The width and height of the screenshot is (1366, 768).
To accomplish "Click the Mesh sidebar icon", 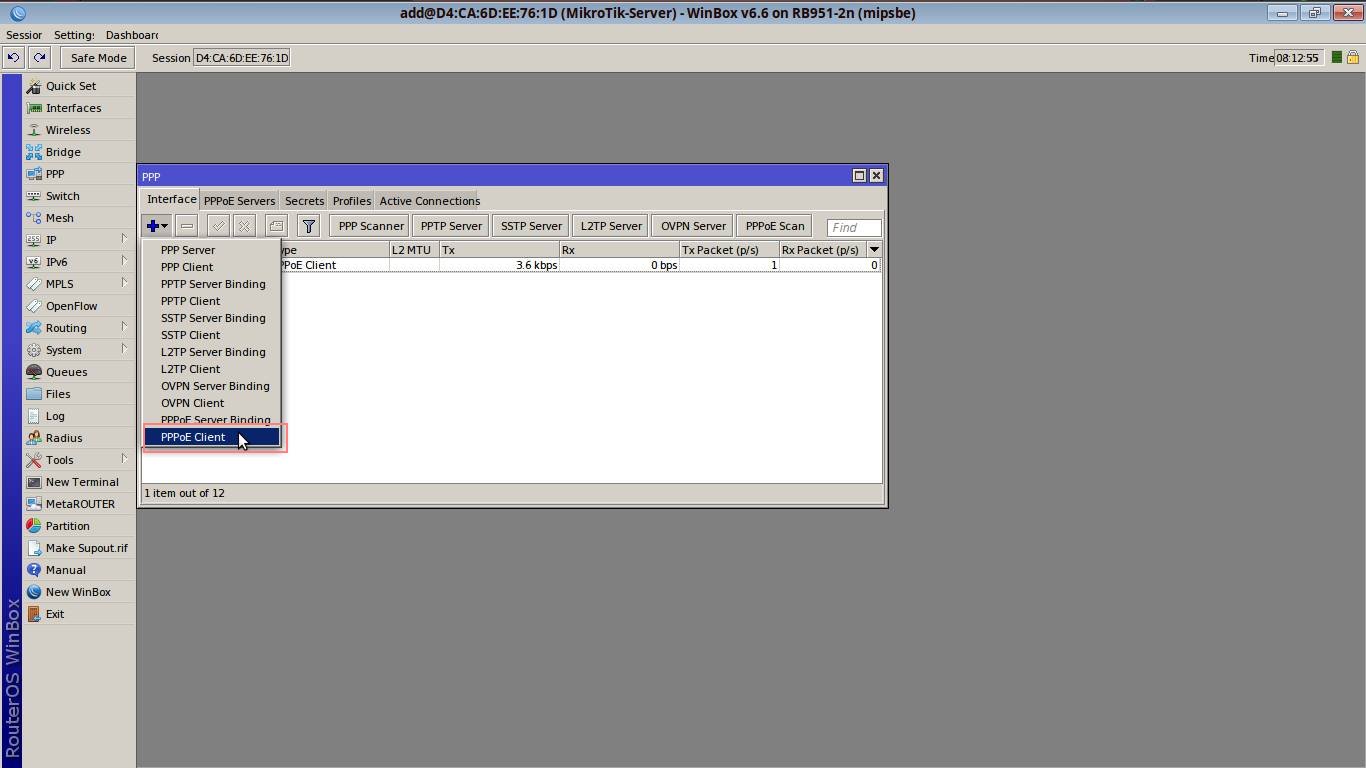I will click(34, 218).
